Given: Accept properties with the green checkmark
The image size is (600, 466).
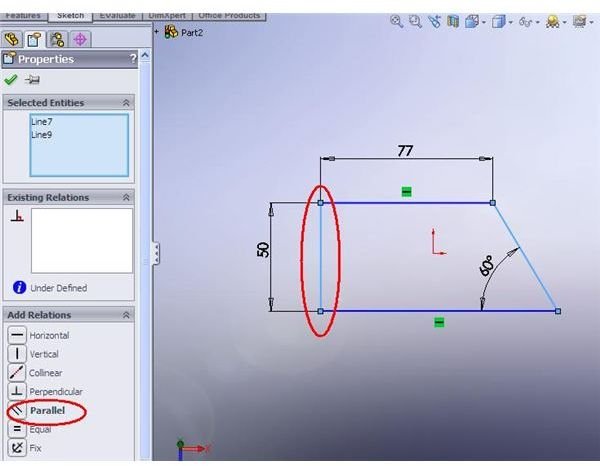Looking at the screenshot, I should (x=10, y=80).
